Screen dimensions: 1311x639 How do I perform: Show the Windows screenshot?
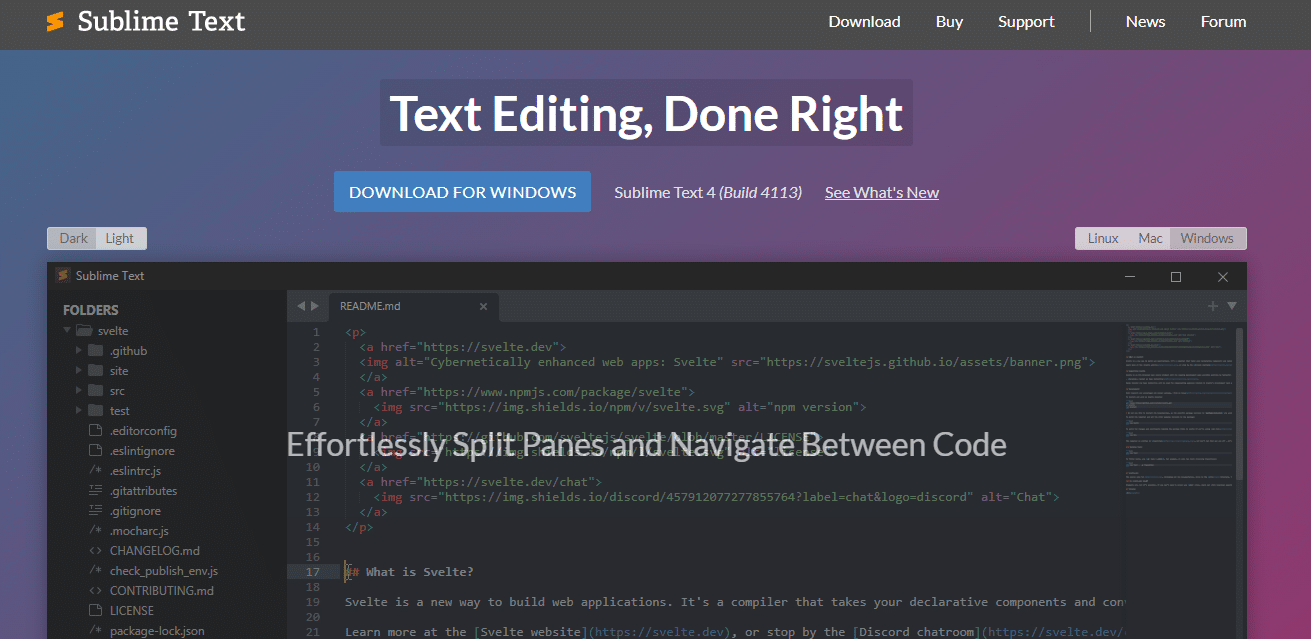tap(1207, 238)
